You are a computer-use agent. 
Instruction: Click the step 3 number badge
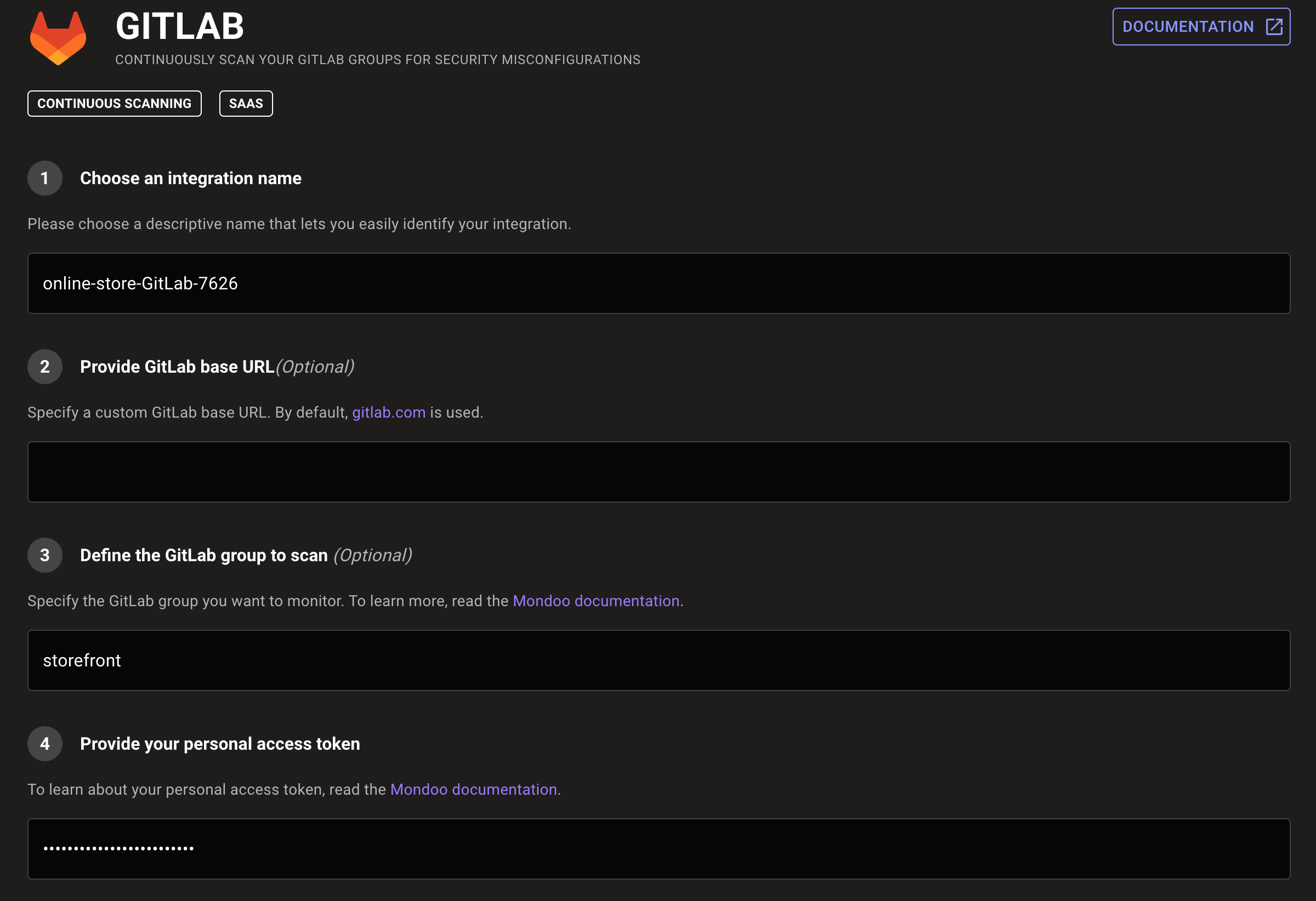45,555
